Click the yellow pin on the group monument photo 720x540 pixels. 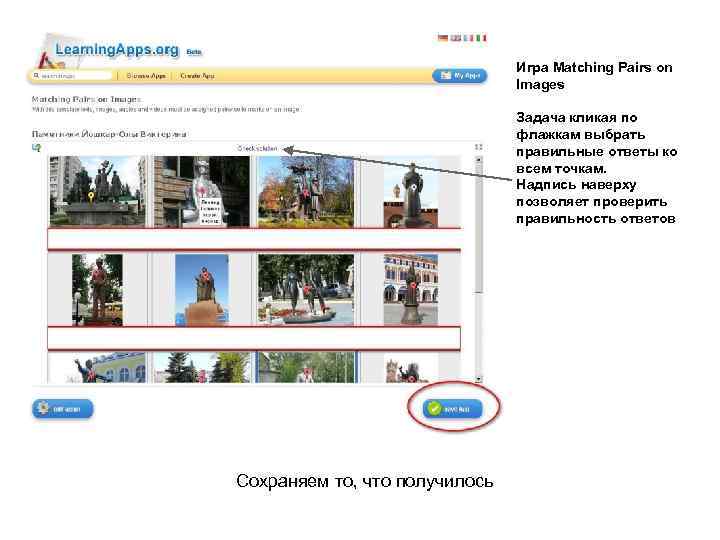[91, 197]
